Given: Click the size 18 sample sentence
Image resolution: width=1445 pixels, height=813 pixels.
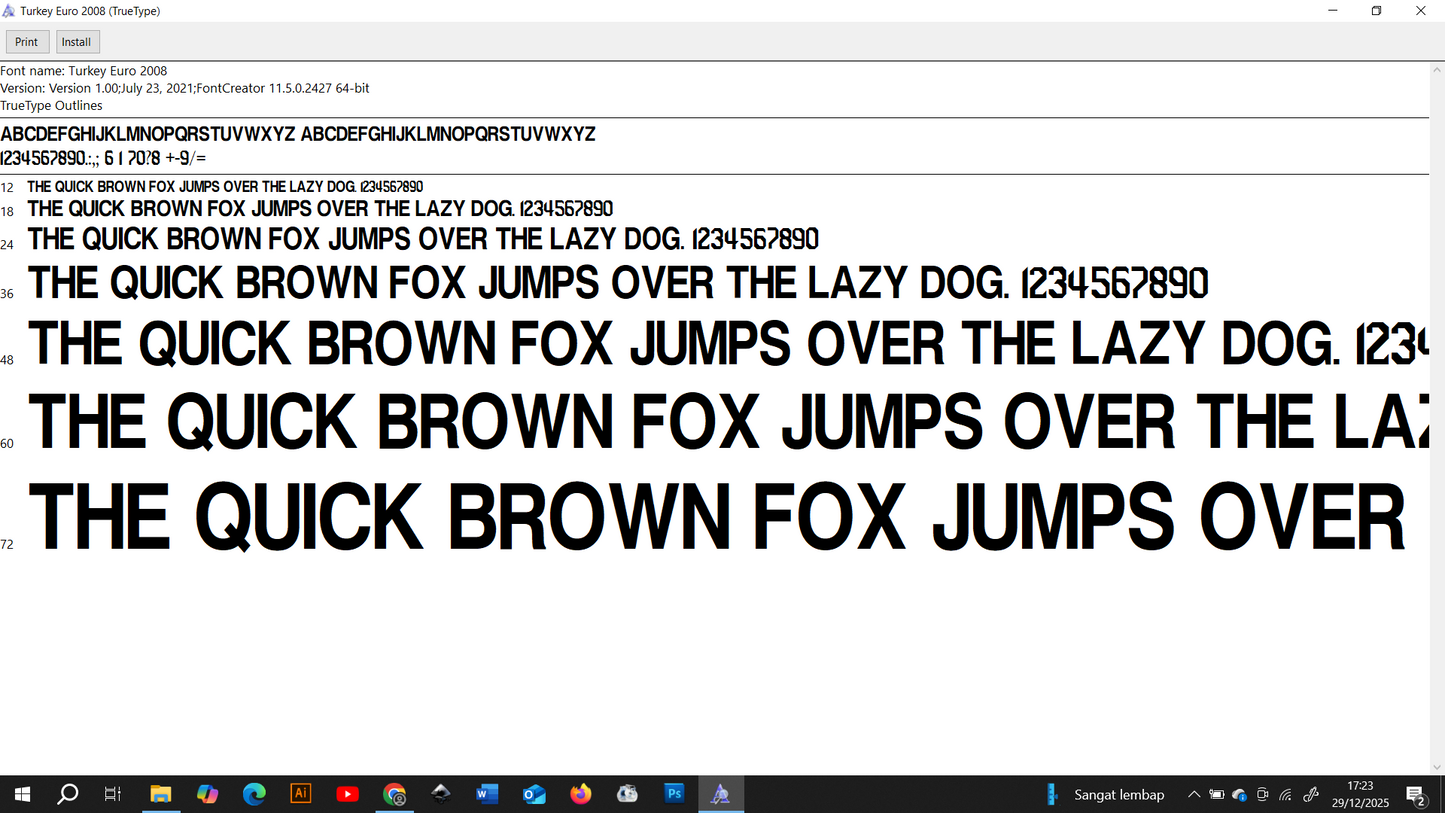Looking at the screenshot, I should click(x=320, y=209).
